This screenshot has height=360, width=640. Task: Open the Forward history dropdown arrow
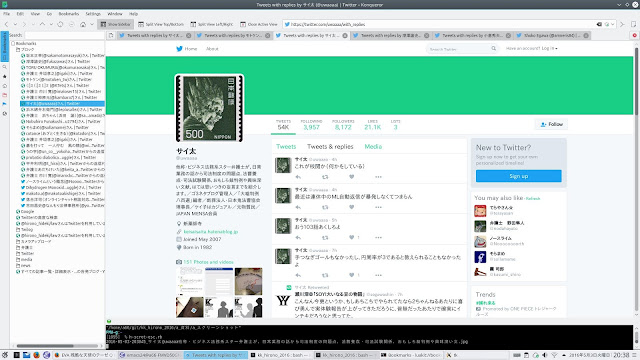point(33,24)
